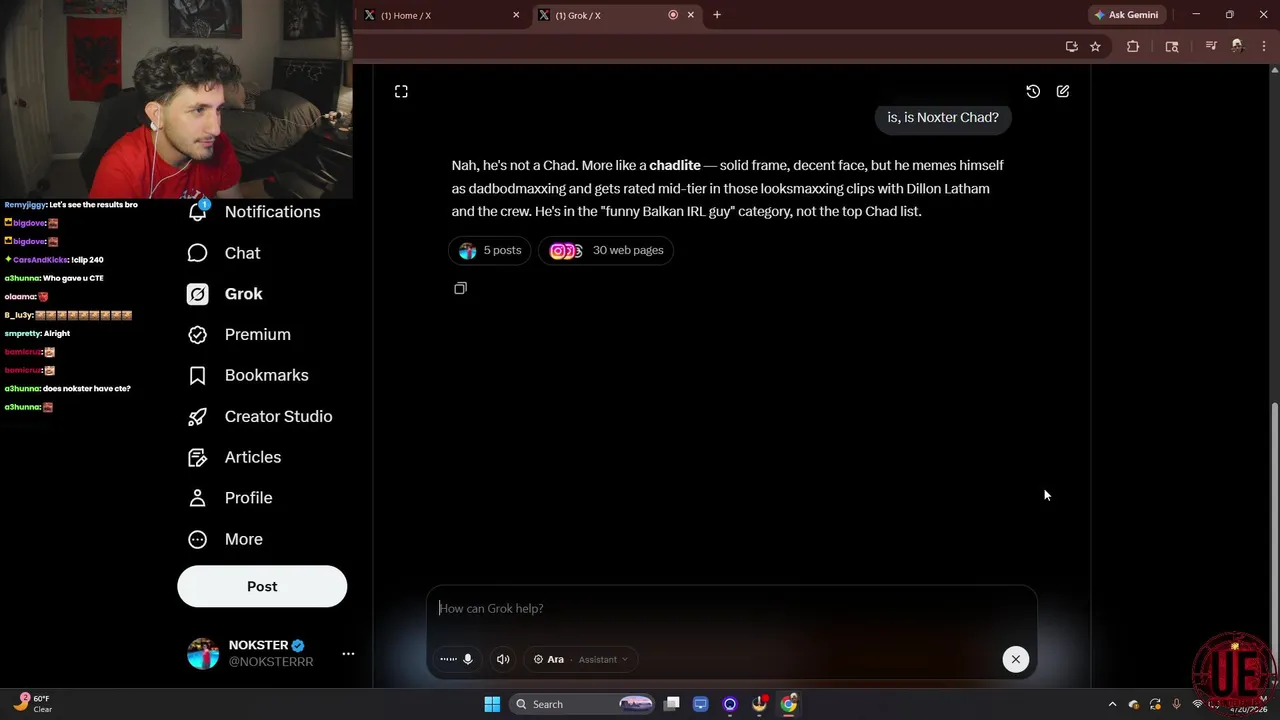Open a new browser tab
The width and height of the screenshot is (1280, 720).
click(x=717, y=15)
